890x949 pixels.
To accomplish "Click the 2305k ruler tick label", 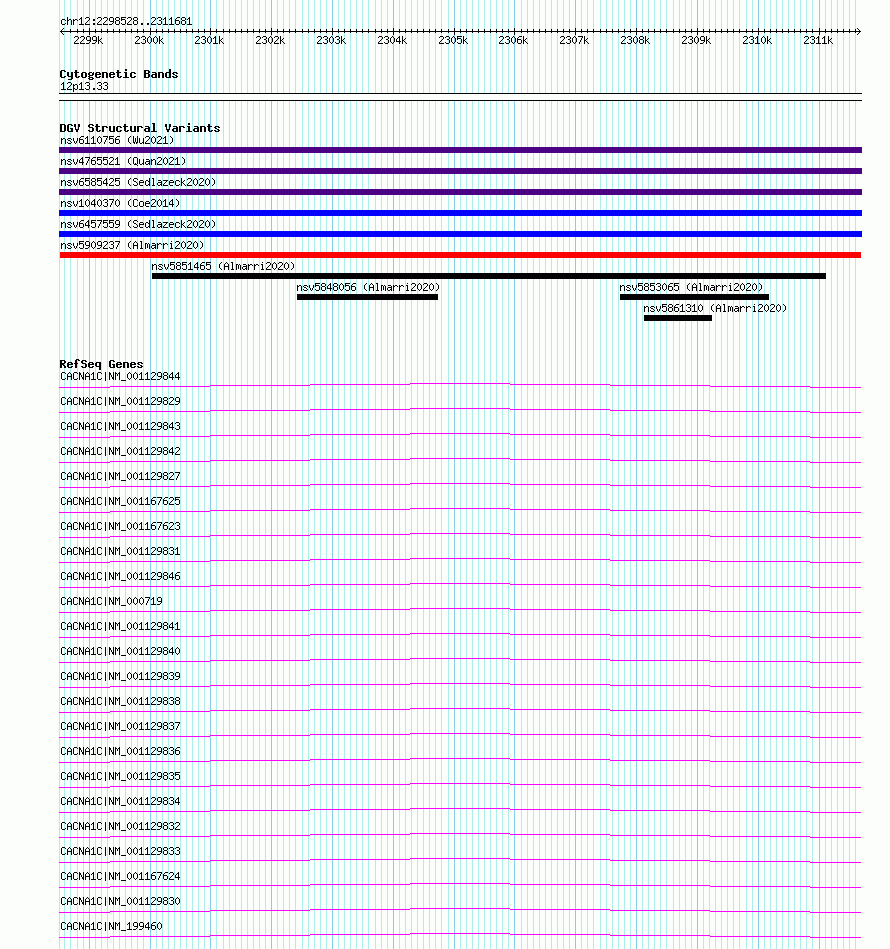I will (453, 41).
